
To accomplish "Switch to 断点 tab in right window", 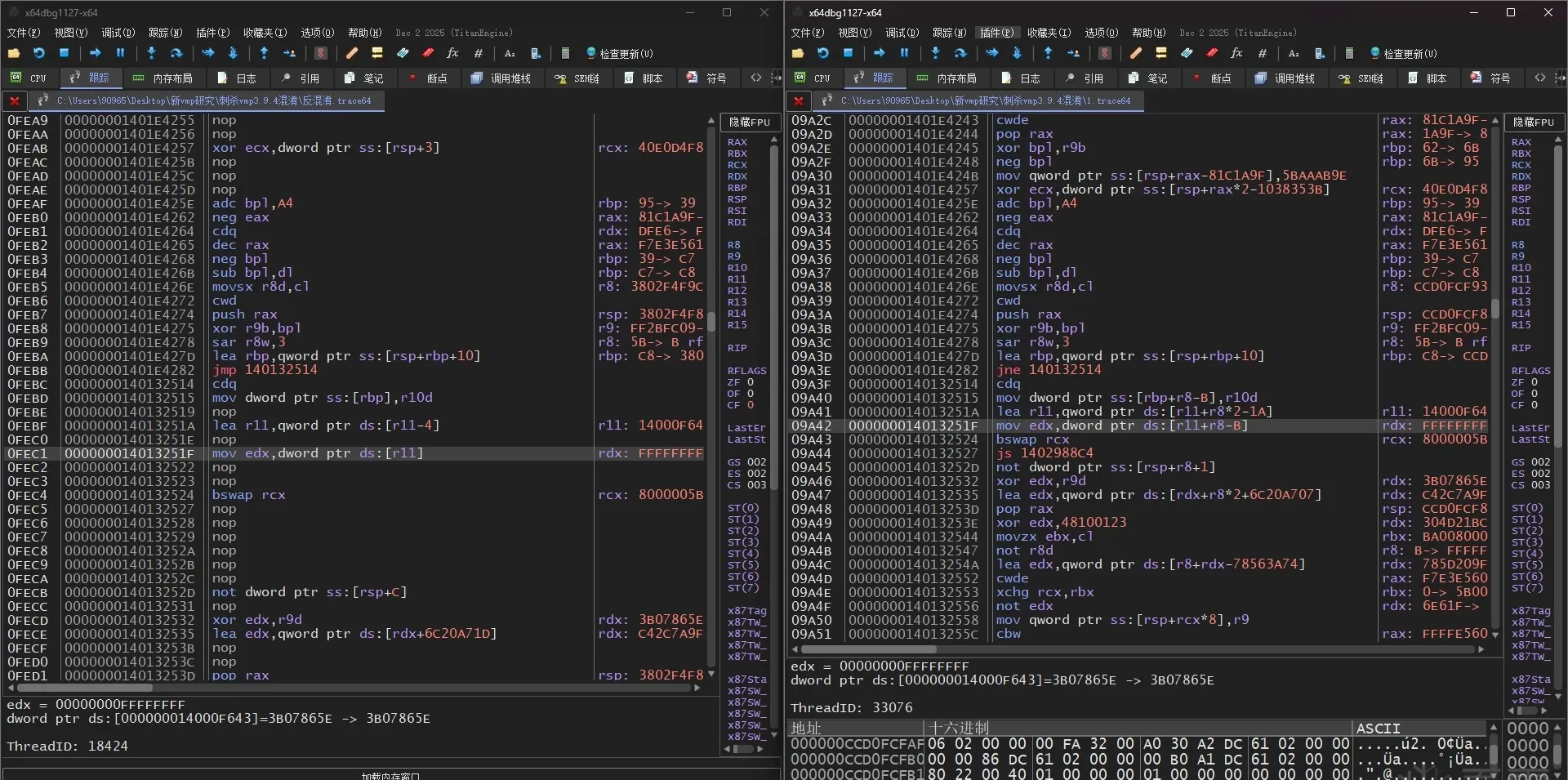I will pos(1212,78).
